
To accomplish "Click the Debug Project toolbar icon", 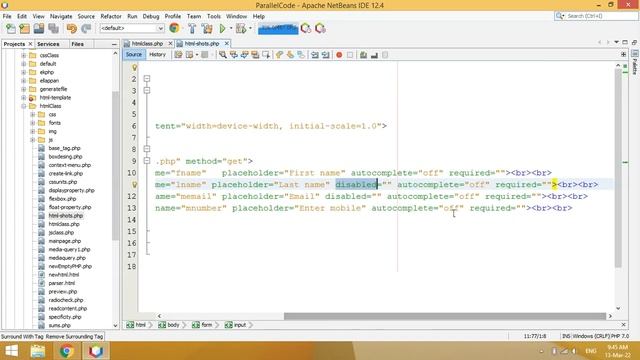I will click(x=241, y=29).
